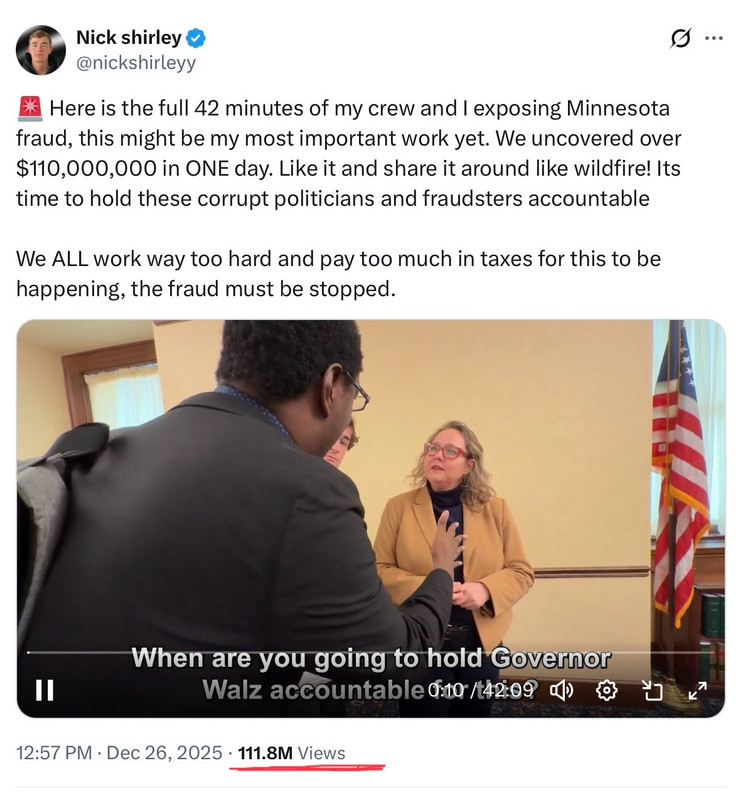This screenshot has height=800, width=745.
Task: Pause the video with the pause button
Action: [44, 690]
